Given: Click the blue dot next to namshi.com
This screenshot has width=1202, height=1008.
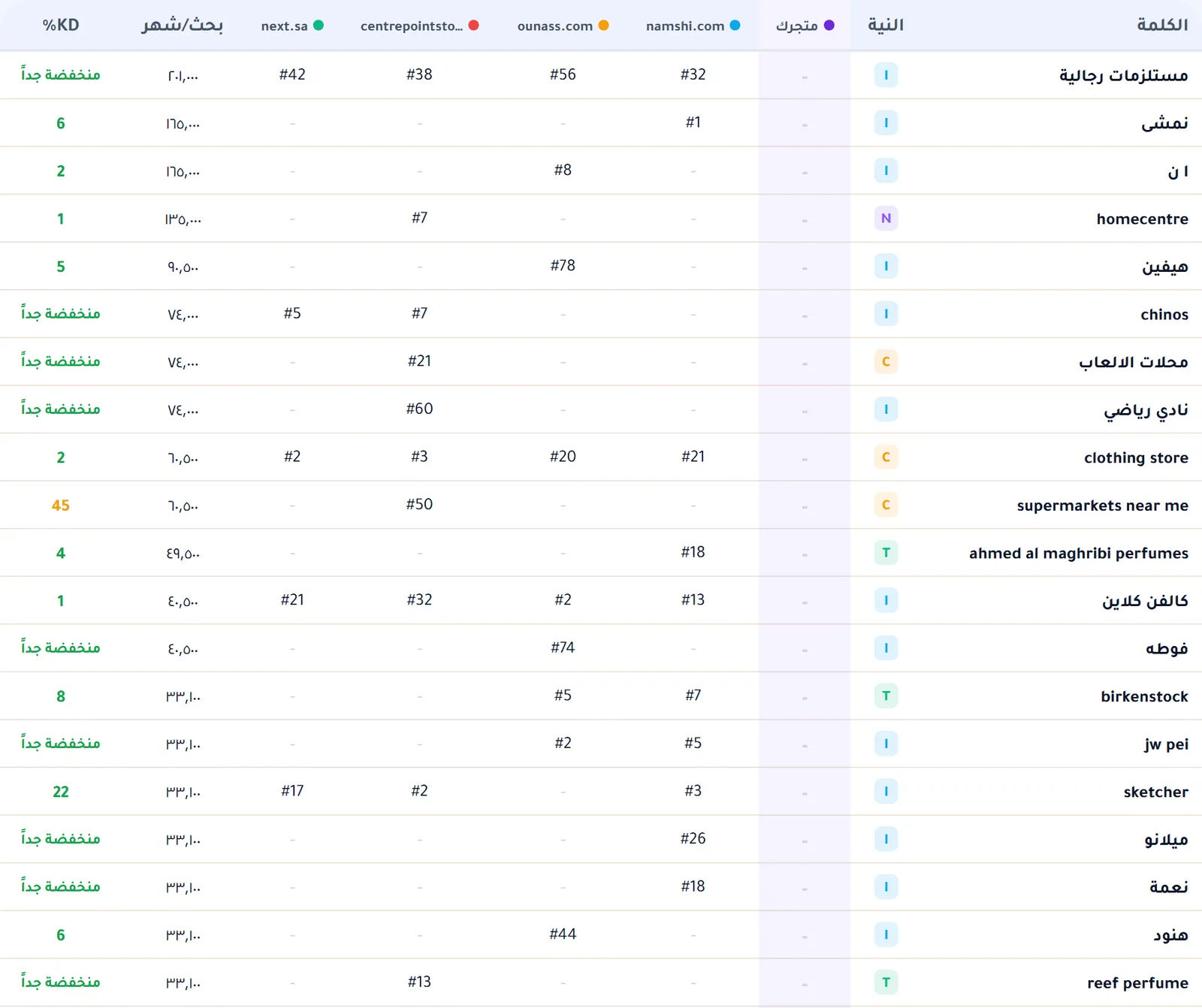Looking at the screenshot, I should coord(735,25).
